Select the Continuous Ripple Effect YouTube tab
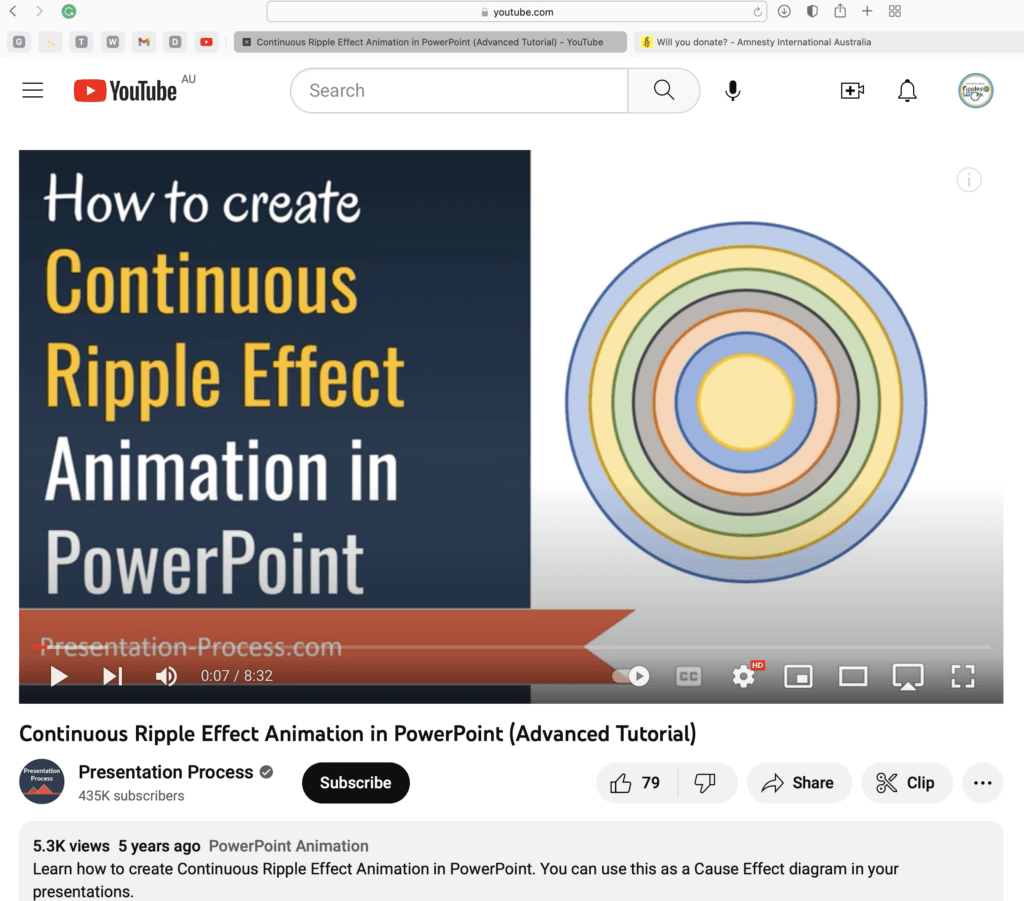 tap(430, 42)
